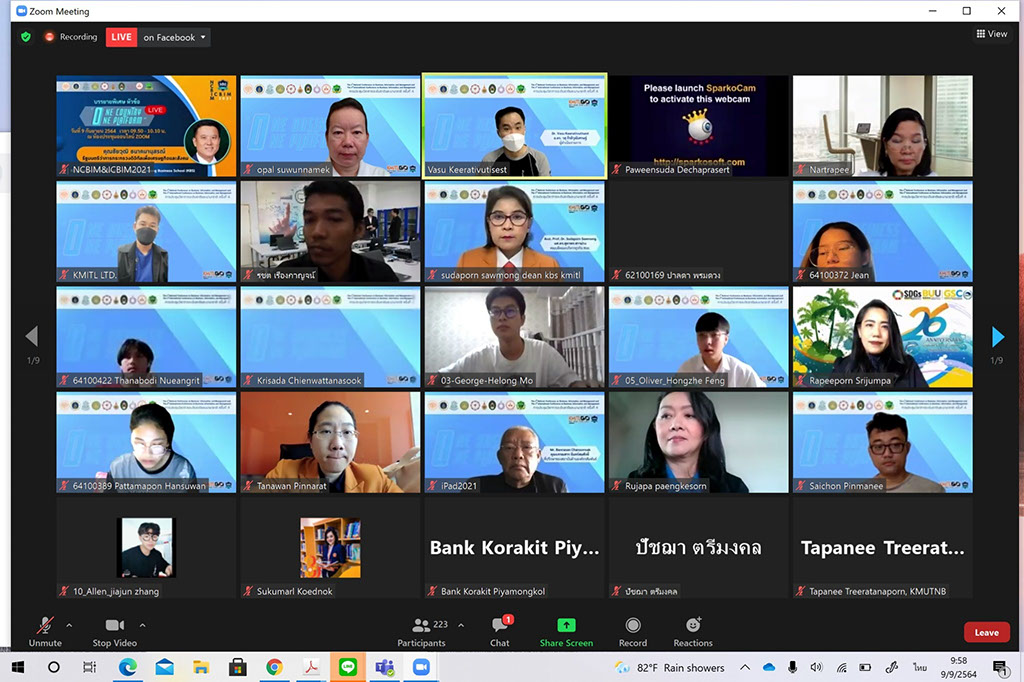Click the Nartrapee name label
Image resolution: width=1024 pixels, height=682 pixels.
(x=829, y=170)
